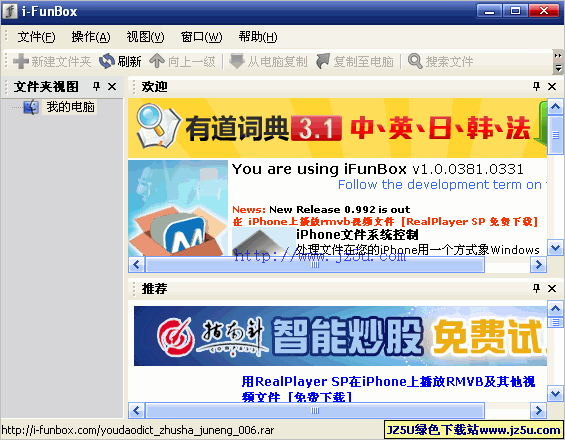565x440 pixels.
Task: Open the 窗口(W) menu
Action: [x=201, y=37]
